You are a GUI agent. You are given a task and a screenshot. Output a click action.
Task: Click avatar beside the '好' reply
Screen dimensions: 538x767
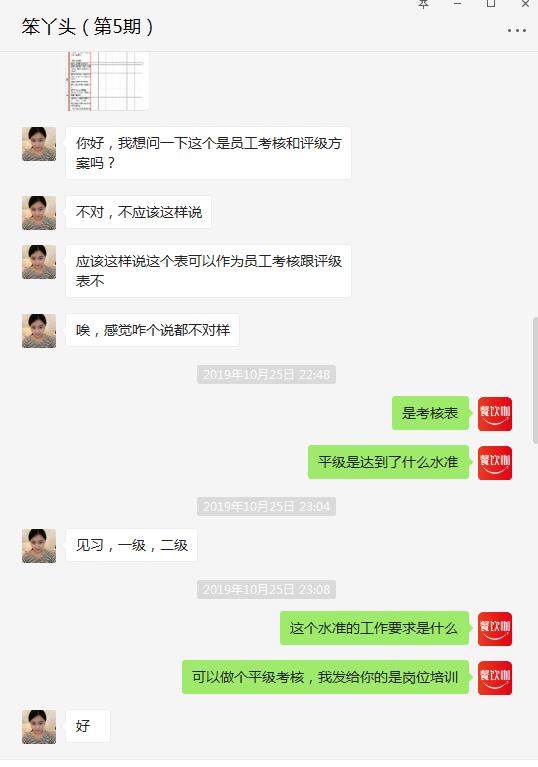39,727
